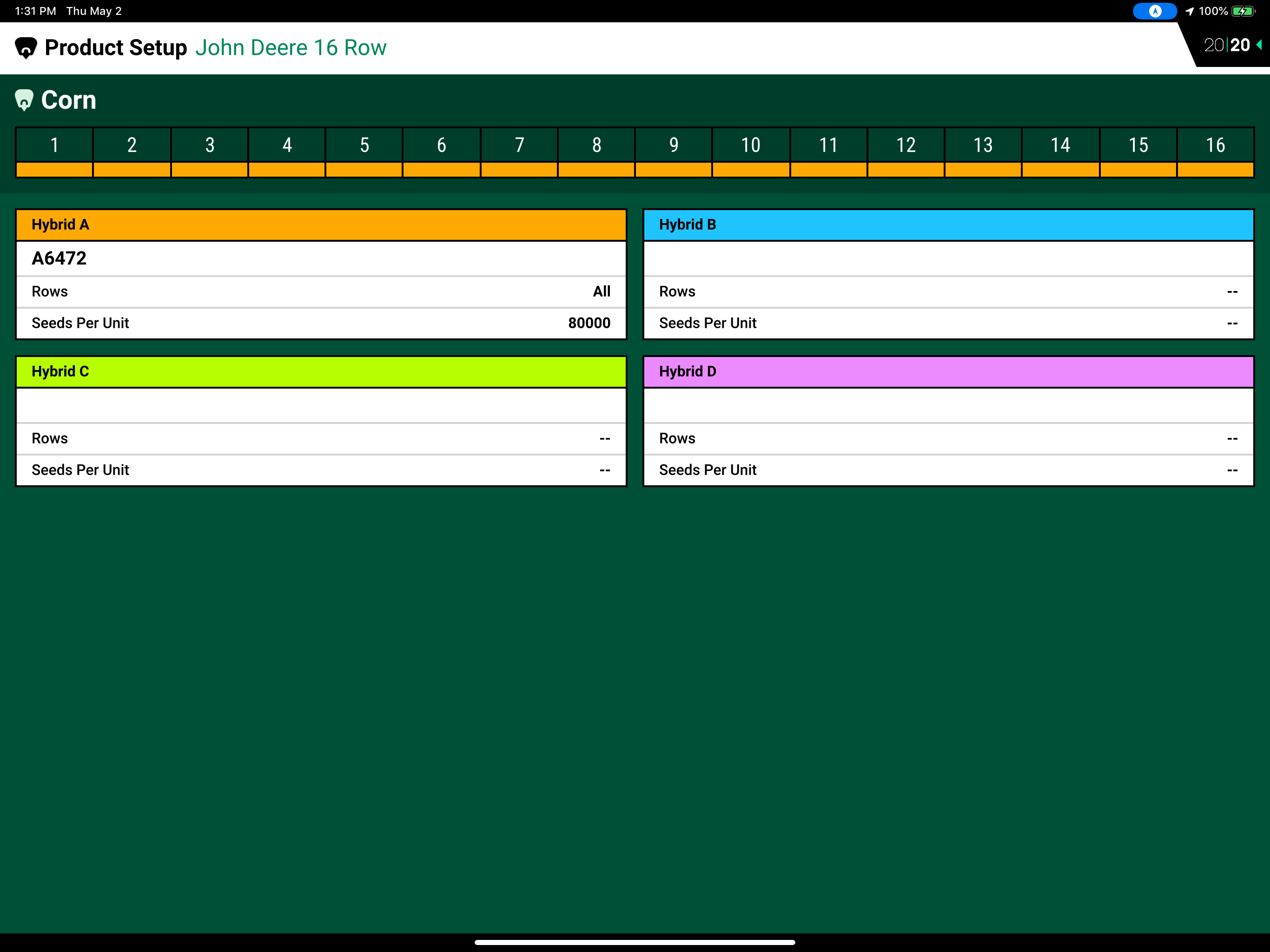
Task: Tap the empty Hybrid D name field
Action: tap(948, 405)
